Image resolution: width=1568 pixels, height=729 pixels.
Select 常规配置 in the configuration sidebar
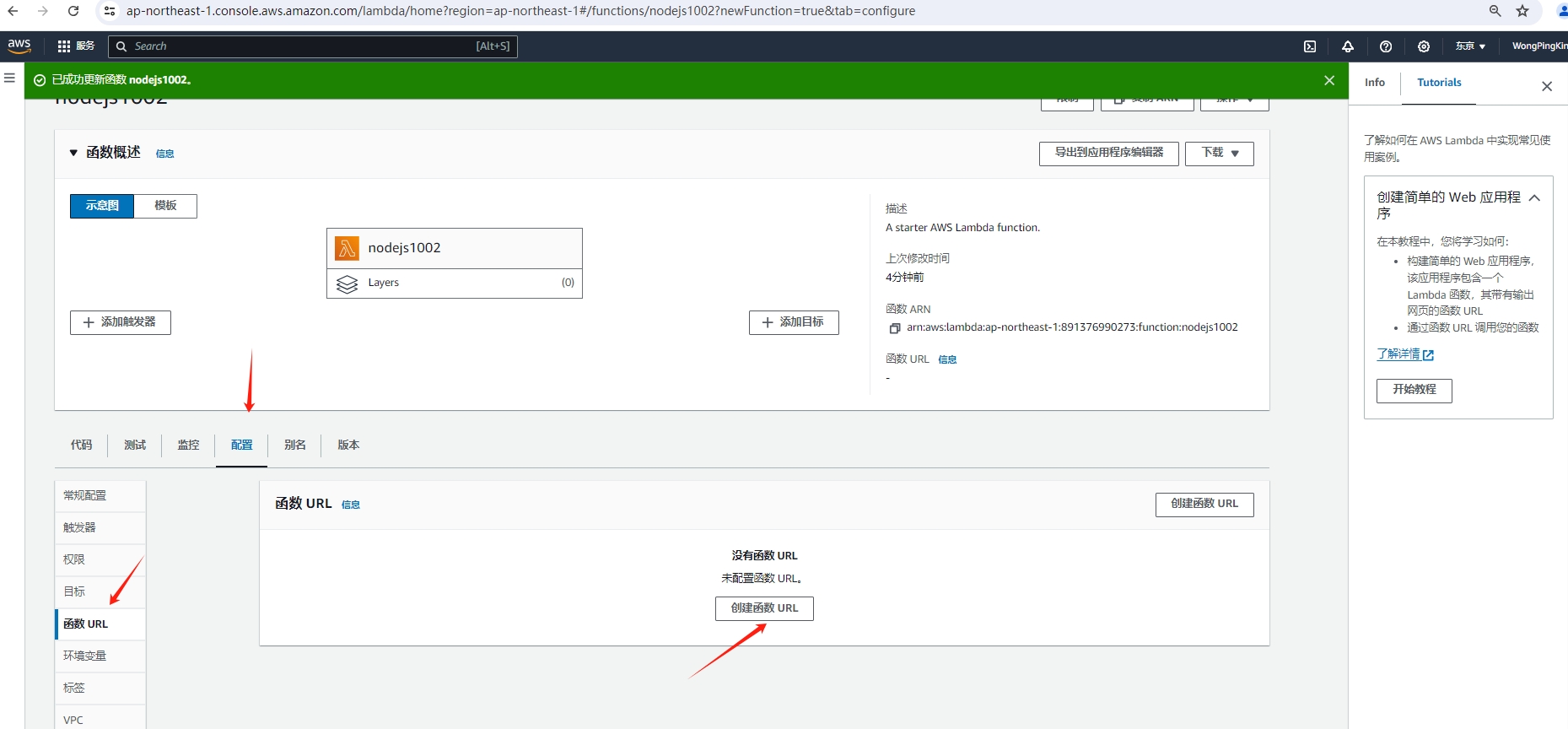pos(100,496)
